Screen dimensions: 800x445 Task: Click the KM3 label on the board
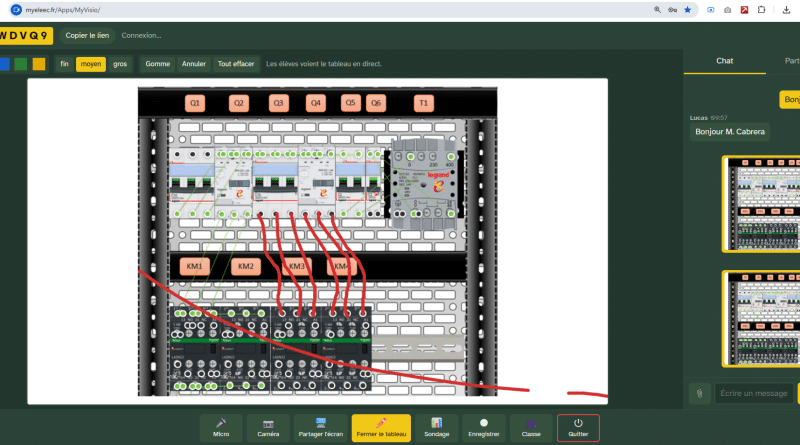point(297,266)
